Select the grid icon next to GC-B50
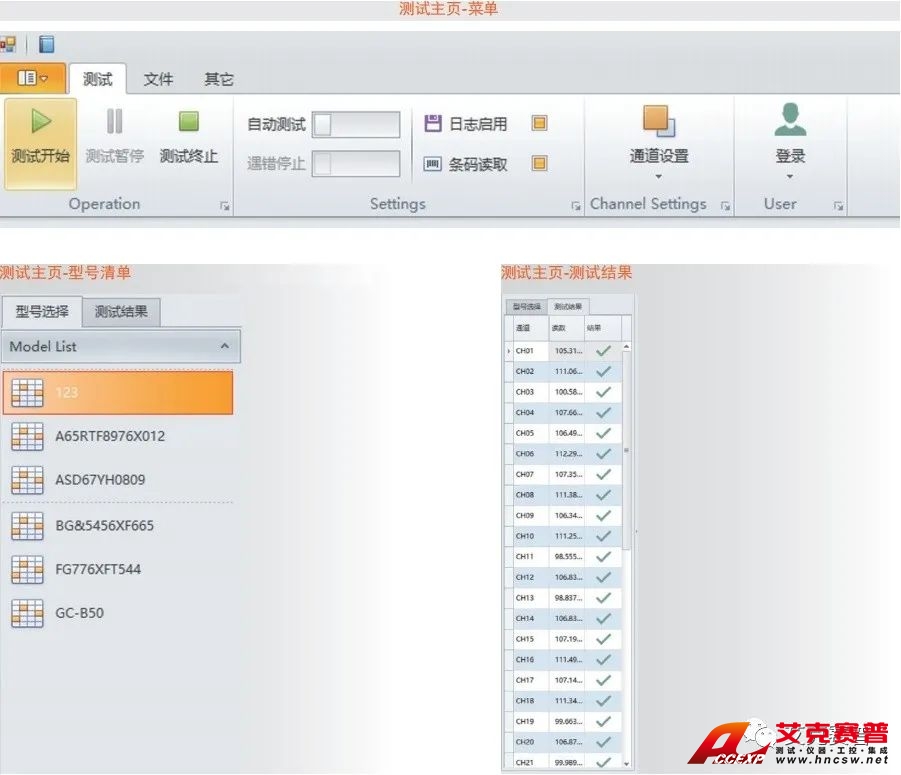The image size is (901, 775). tap(27, 613)
